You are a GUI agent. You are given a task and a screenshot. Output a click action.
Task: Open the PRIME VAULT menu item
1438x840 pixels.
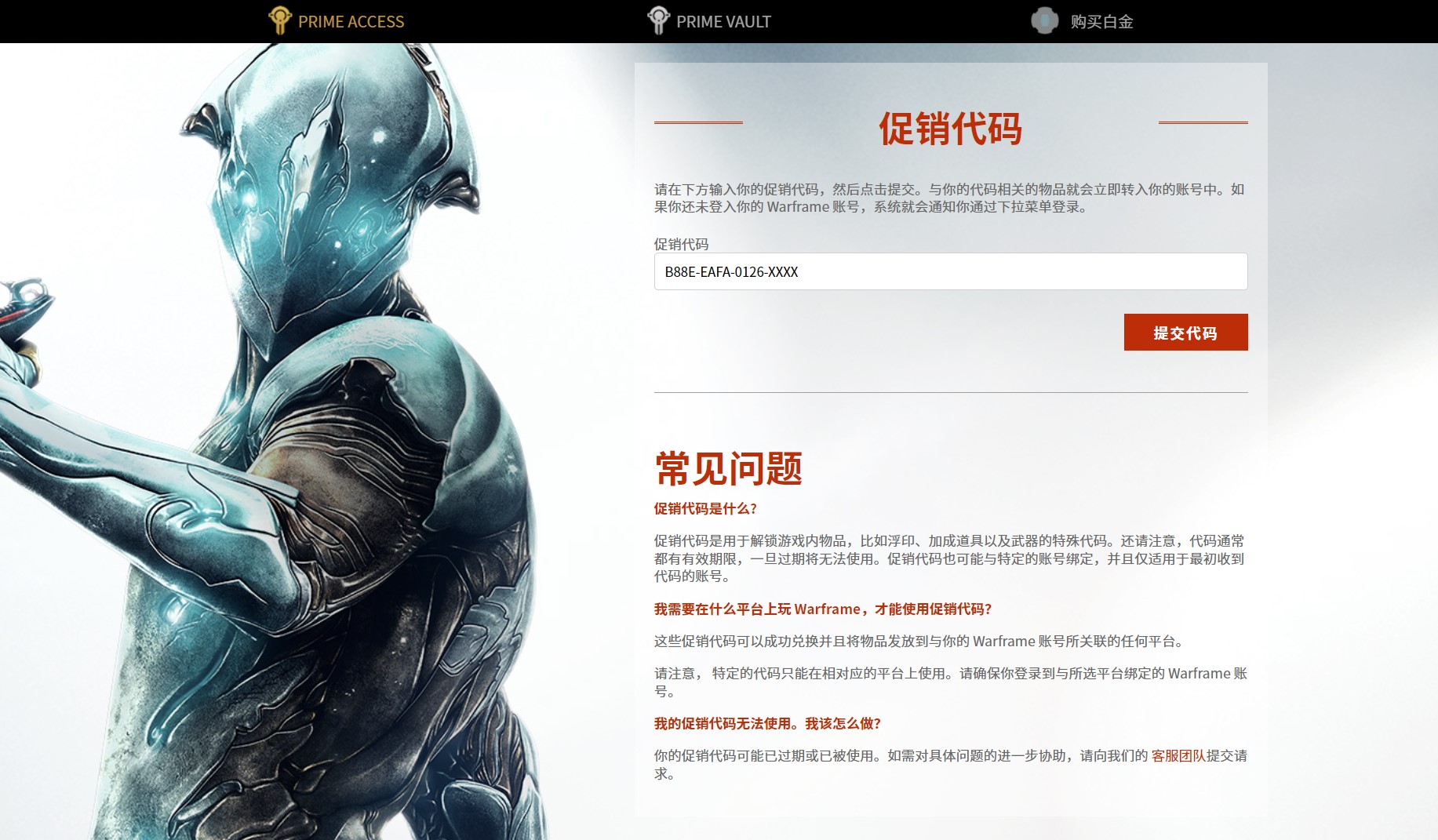(x=723, y=22)
